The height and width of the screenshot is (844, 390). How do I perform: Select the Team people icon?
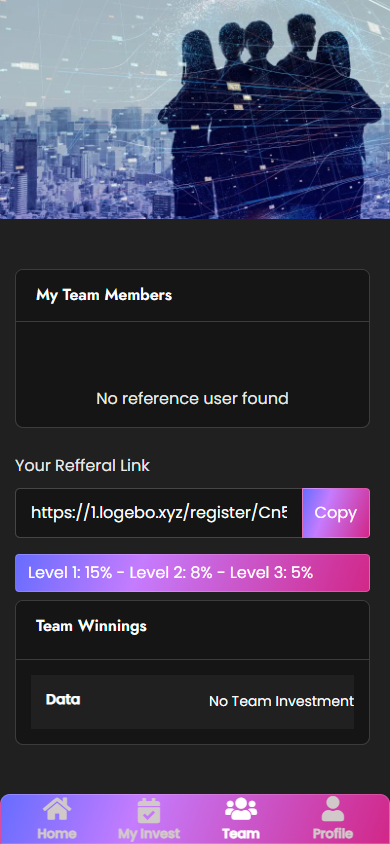(x=240, y=809)
